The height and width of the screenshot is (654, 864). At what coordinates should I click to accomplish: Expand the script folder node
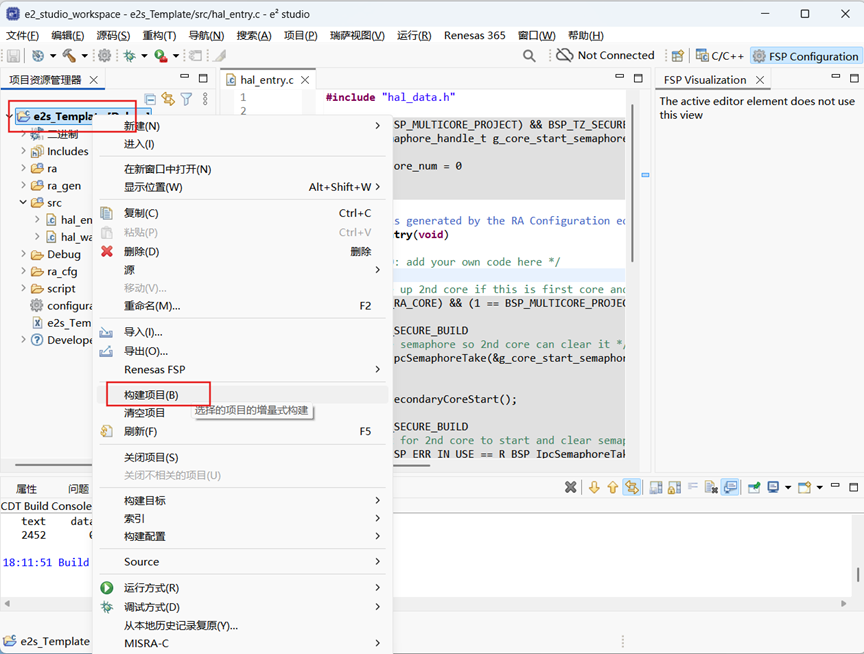coord(23,288)
